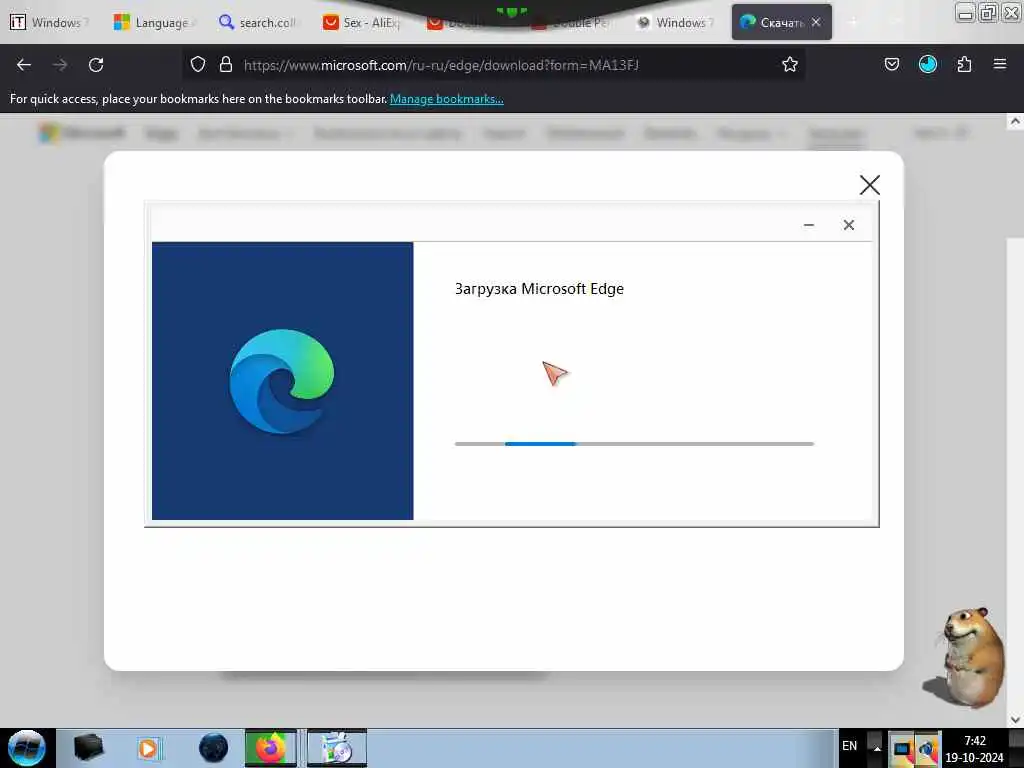Open the Manage bookmarks link
Viewport: 1024px width, 768px height.
[447, 99]
